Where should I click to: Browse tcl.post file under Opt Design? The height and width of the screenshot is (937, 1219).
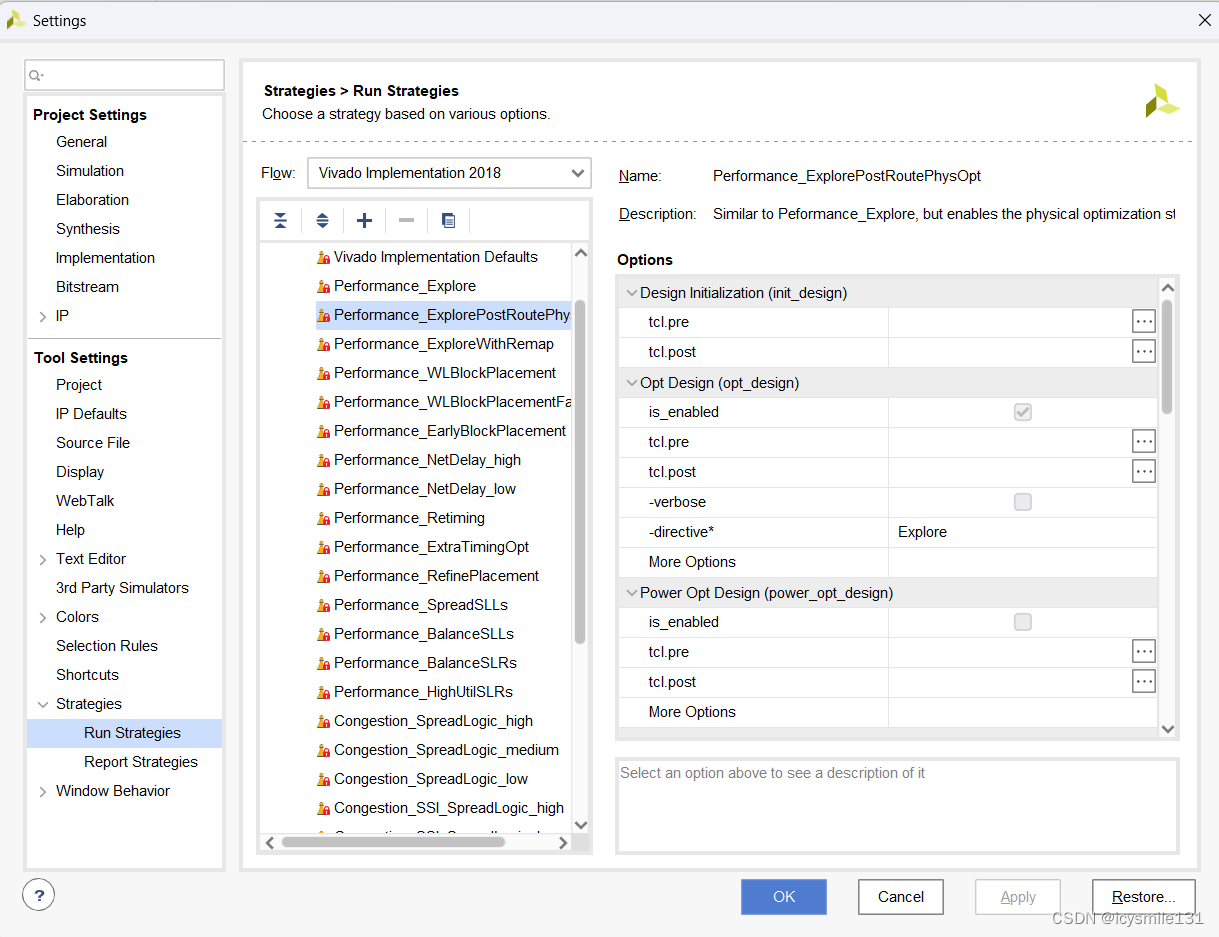[x=1144, y=472]
